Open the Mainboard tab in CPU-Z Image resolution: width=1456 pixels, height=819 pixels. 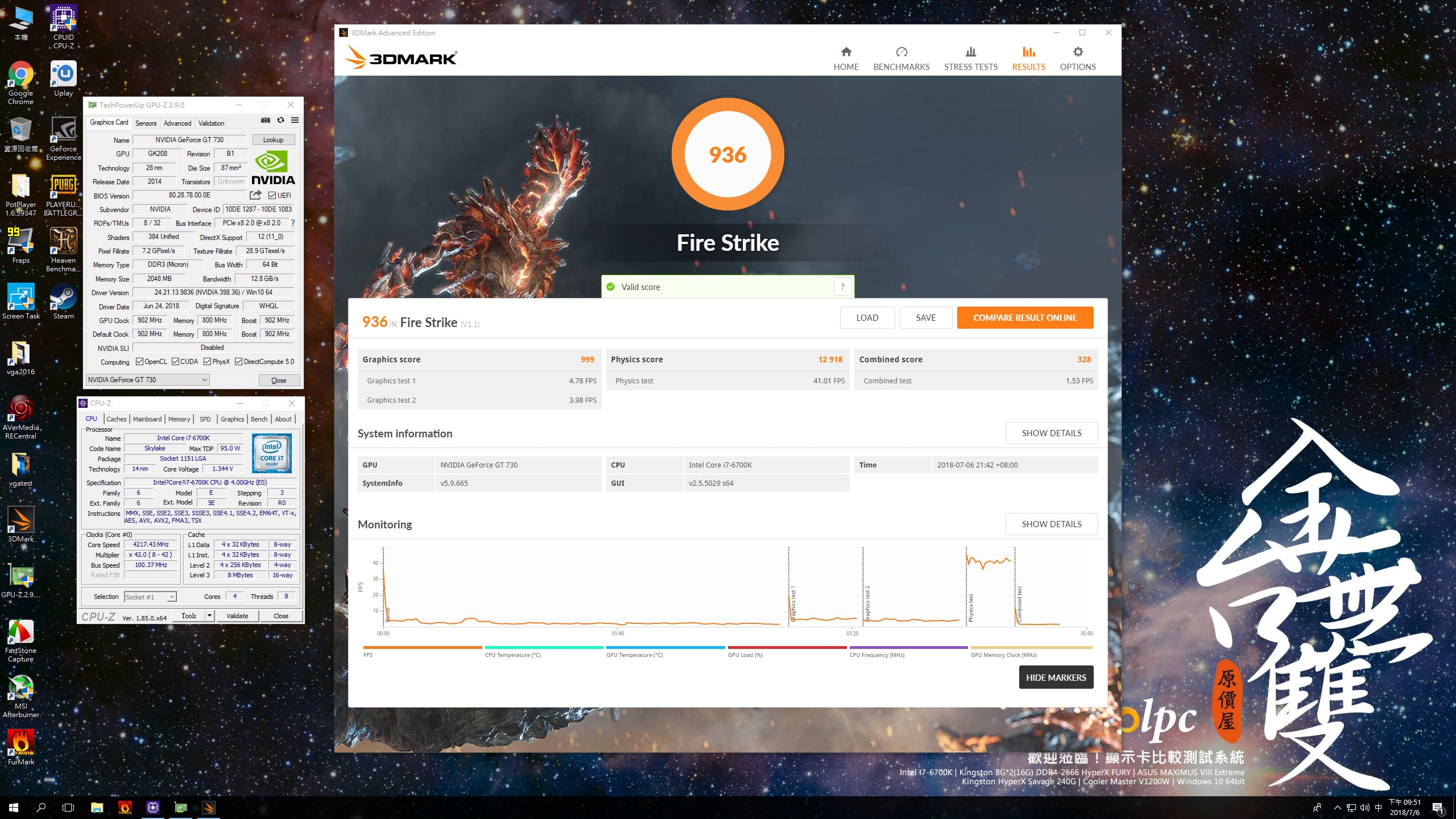point(147,419)
